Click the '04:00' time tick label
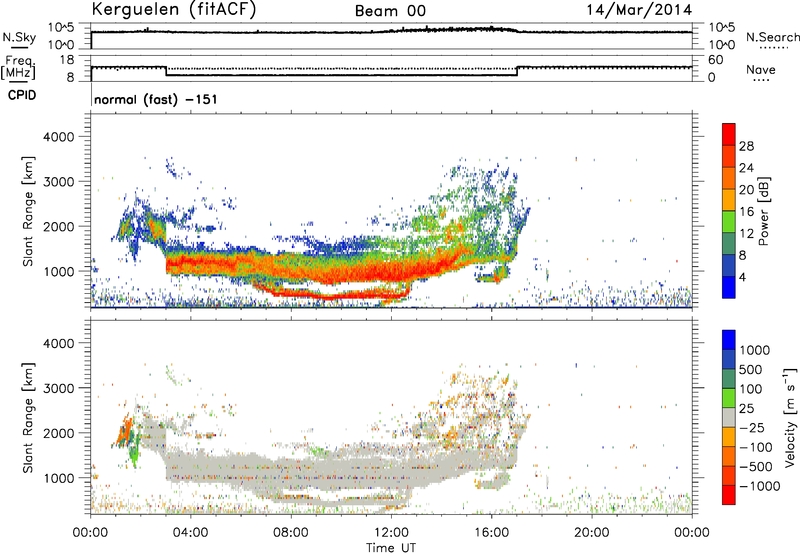 click(190, 533)
